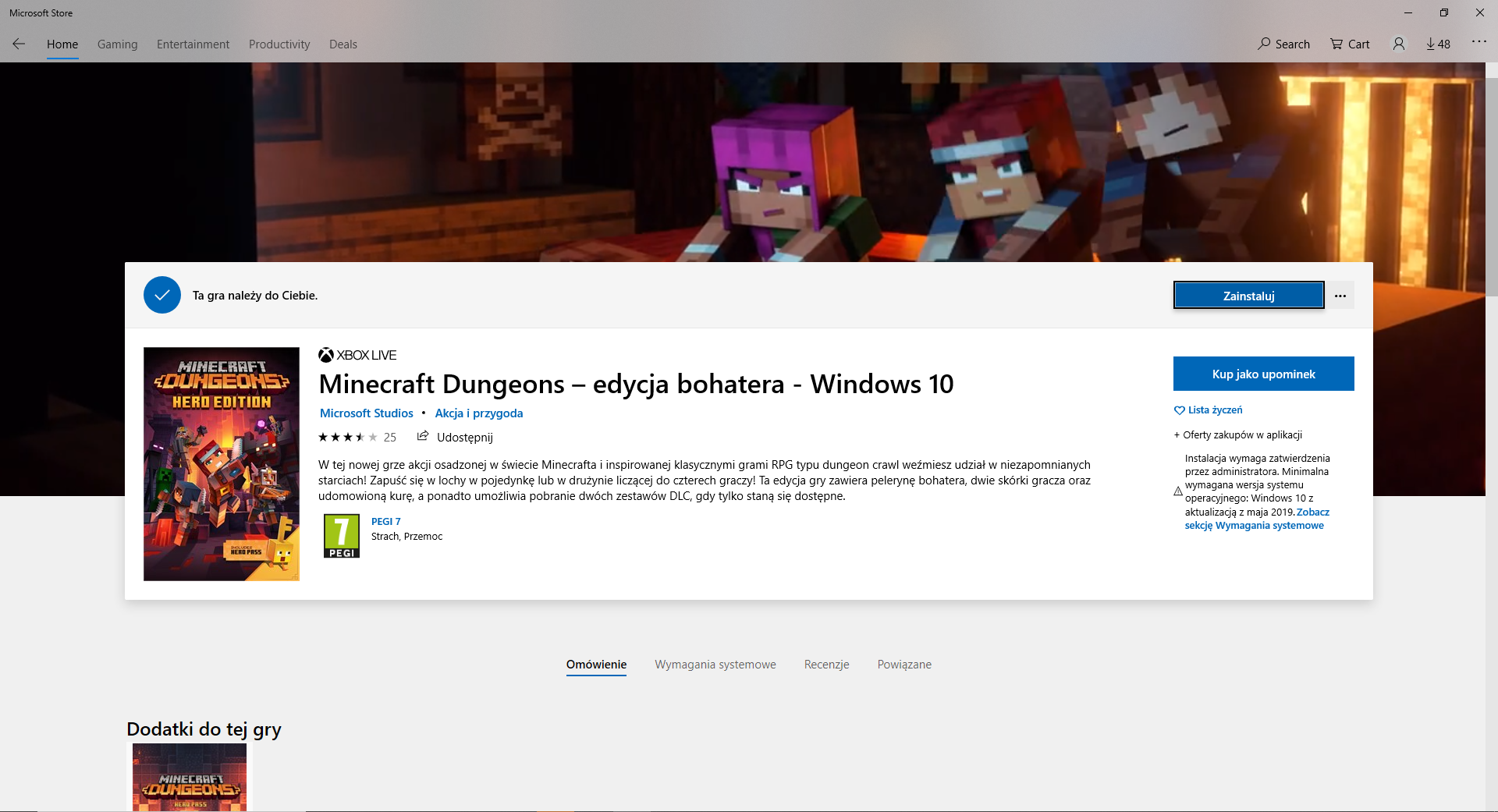Image resolution: width=1498 pixels, height=812 pixels.
Task: Select the Omówienie section tab
Action: pyautogui.click(x=596, y=665)
